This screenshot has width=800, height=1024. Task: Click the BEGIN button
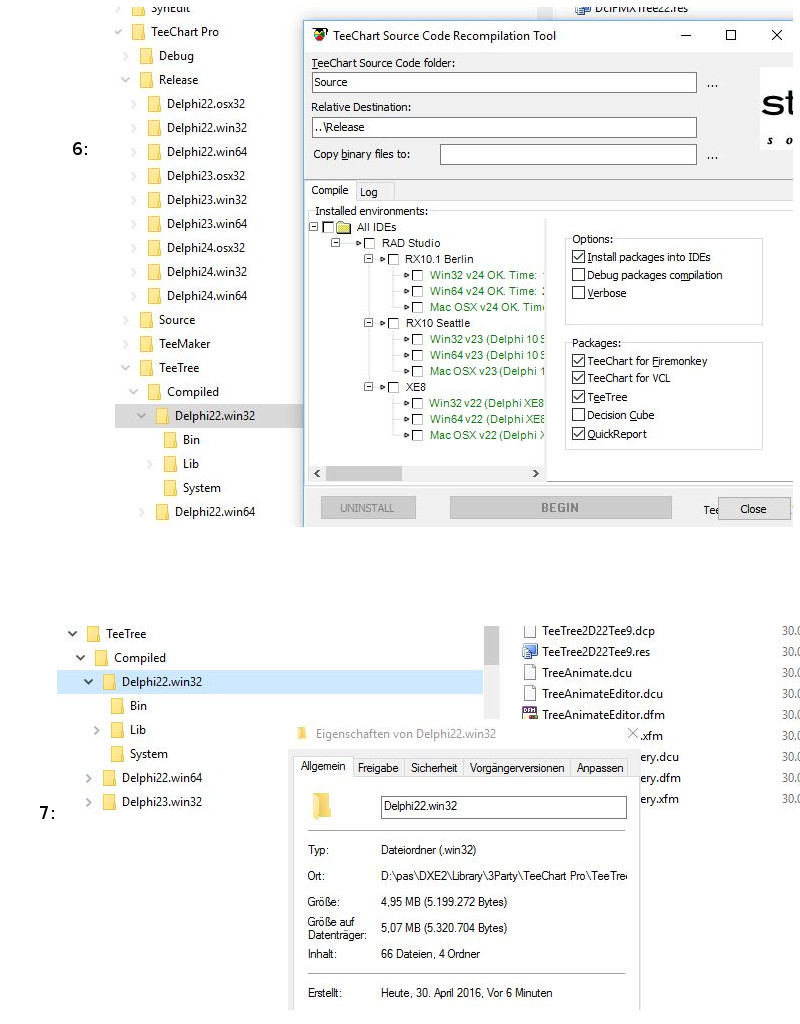coord(560,507)
